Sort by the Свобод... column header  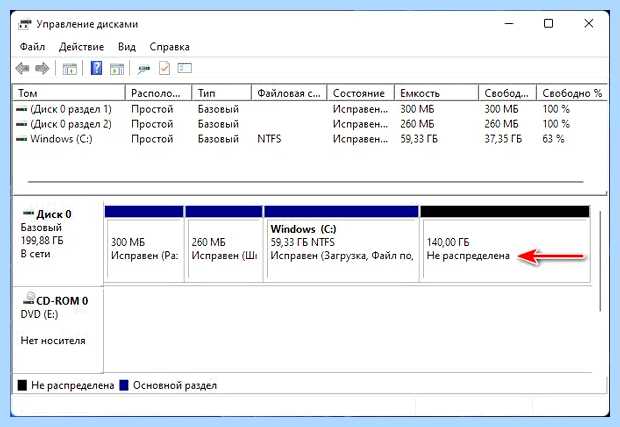507,93
